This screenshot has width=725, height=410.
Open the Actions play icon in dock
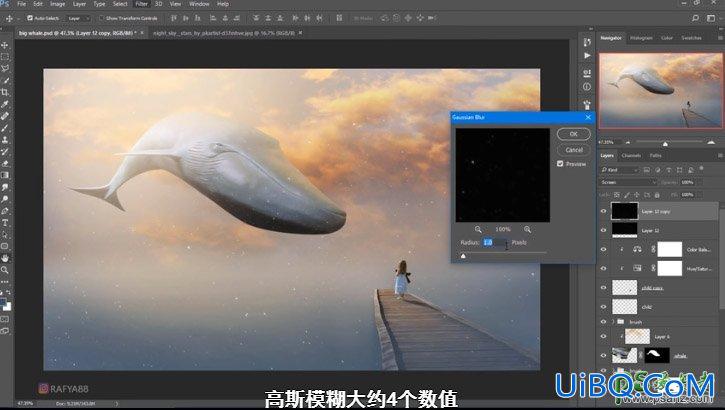pyautogui.click(x=587, y=55)
